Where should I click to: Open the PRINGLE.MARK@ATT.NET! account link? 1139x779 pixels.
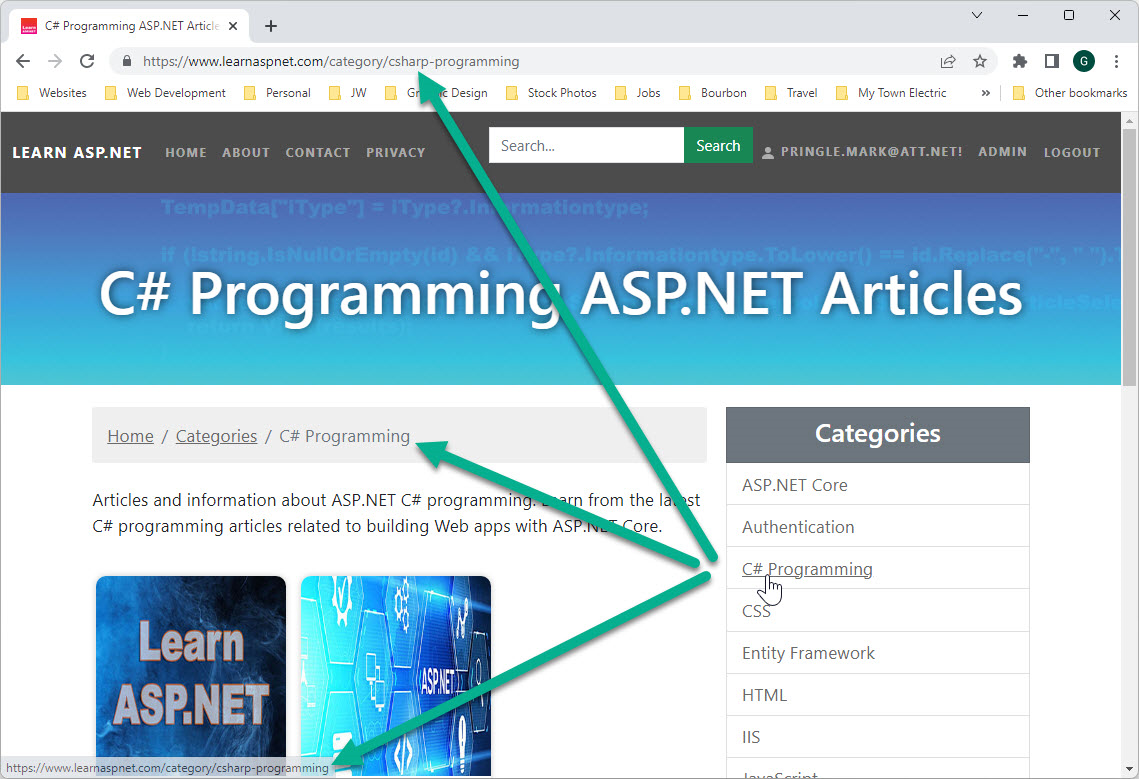point(872,152)
